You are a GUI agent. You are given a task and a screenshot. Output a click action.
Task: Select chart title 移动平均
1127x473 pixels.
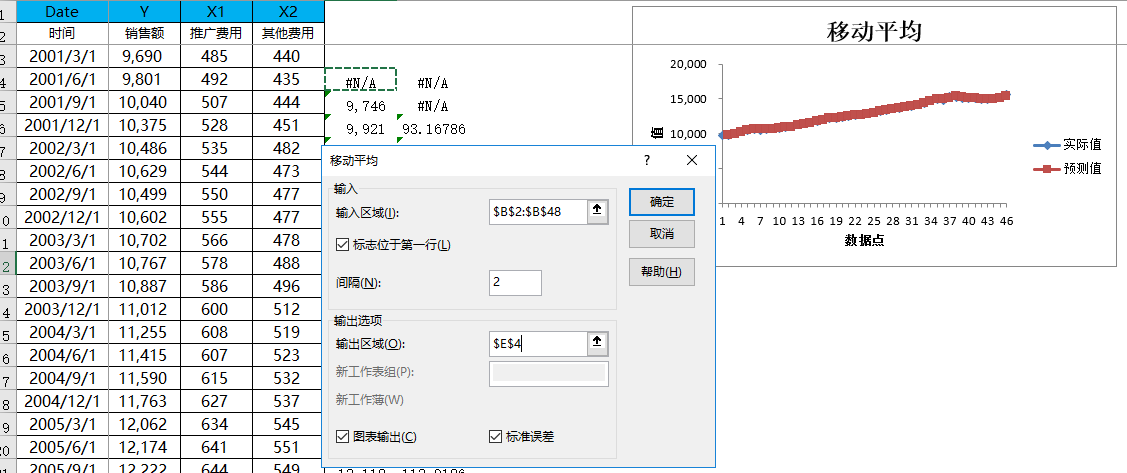pos(874,32)
